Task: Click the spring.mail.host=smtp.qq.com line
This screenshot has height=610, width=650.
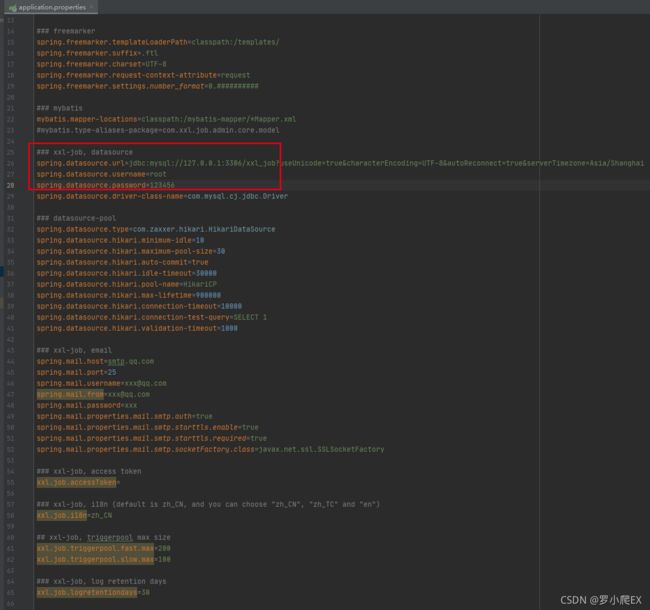Action: [x=95, y=361]
